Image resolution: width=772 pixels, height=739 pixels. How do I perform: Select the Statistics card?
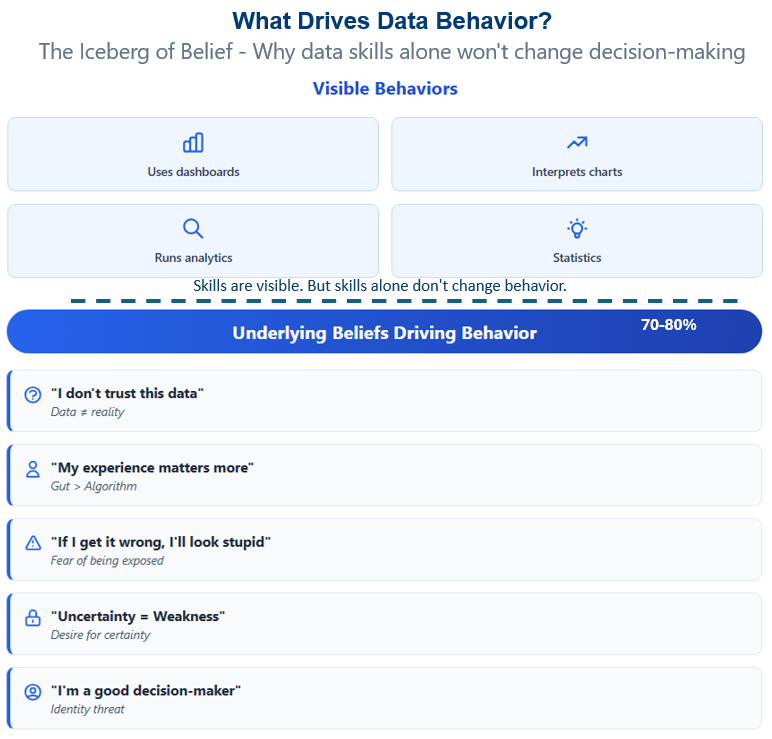pyautogui.click(x=577, y=241)
